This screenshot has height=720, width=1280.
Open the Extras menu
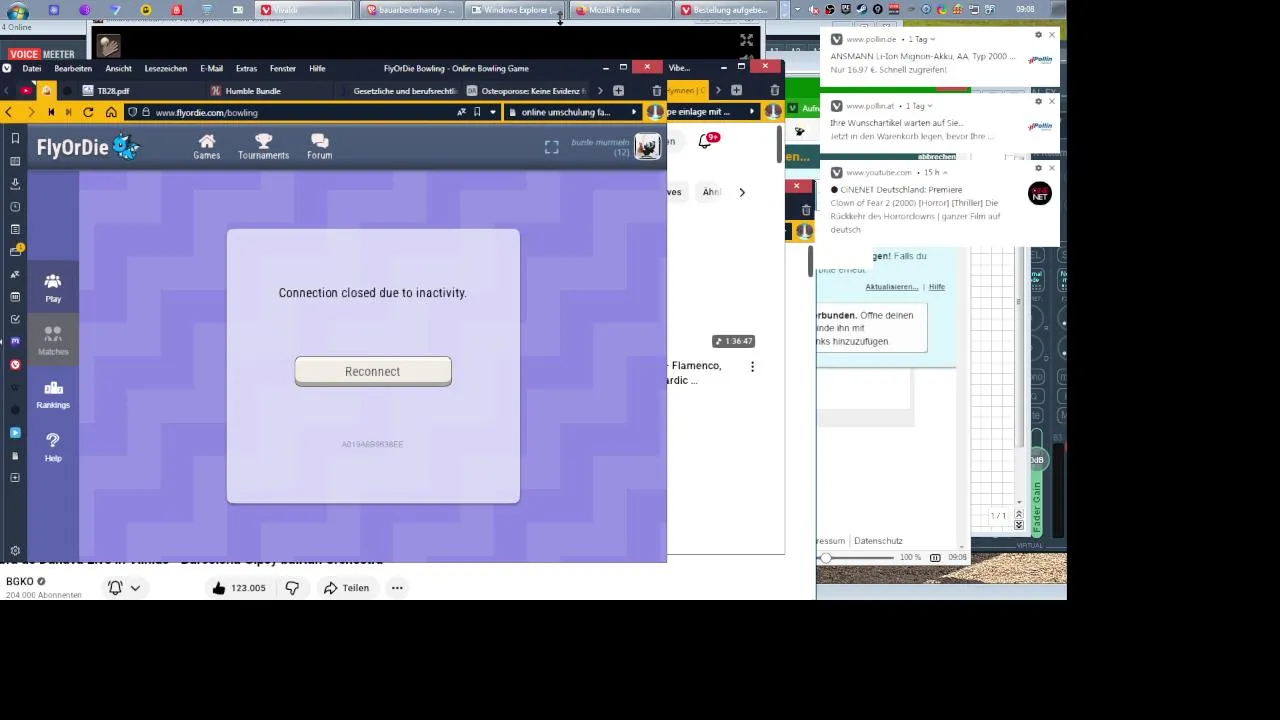[x=246, y=68]
